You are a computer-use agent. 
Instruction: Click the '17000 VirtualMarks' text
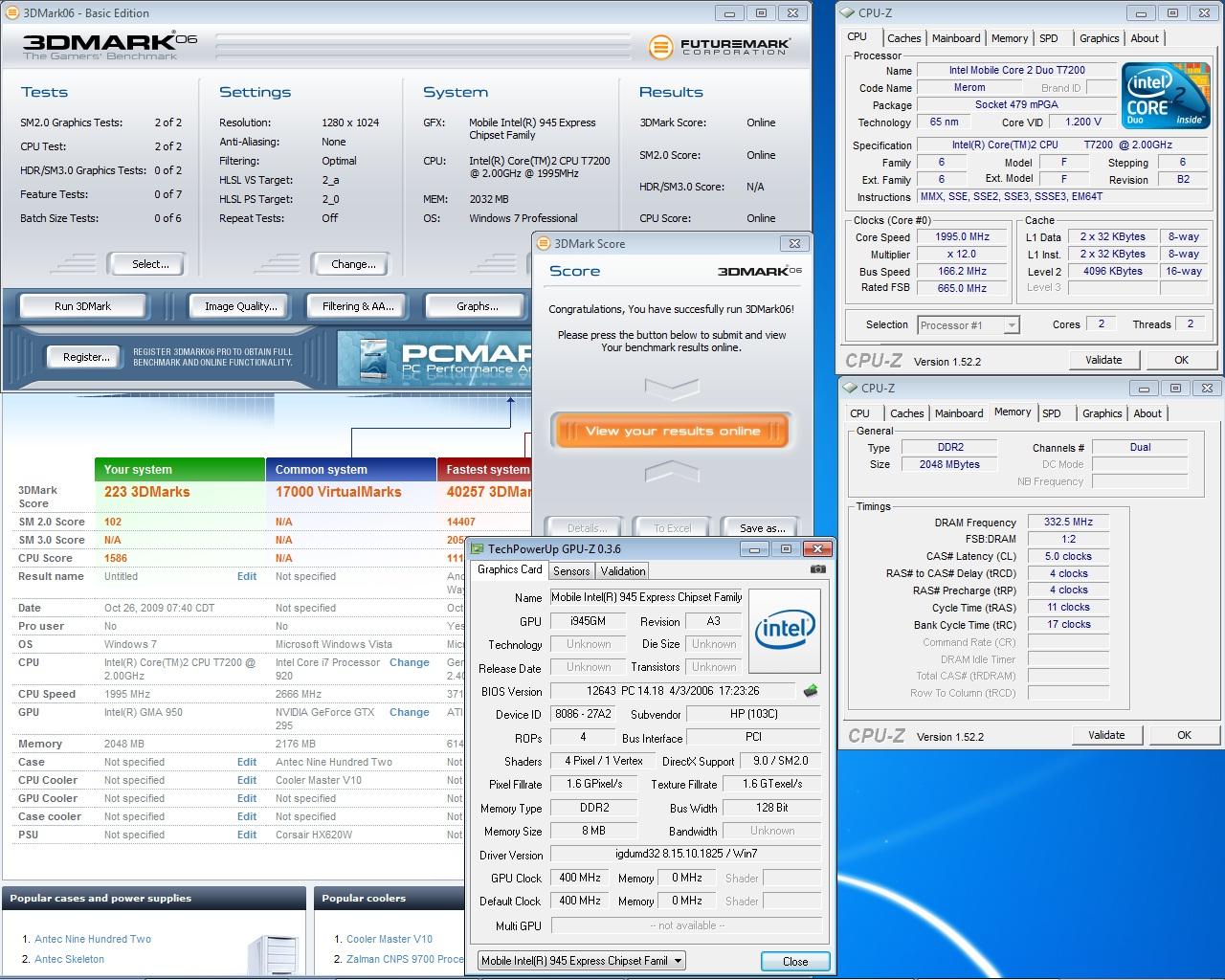339,492
